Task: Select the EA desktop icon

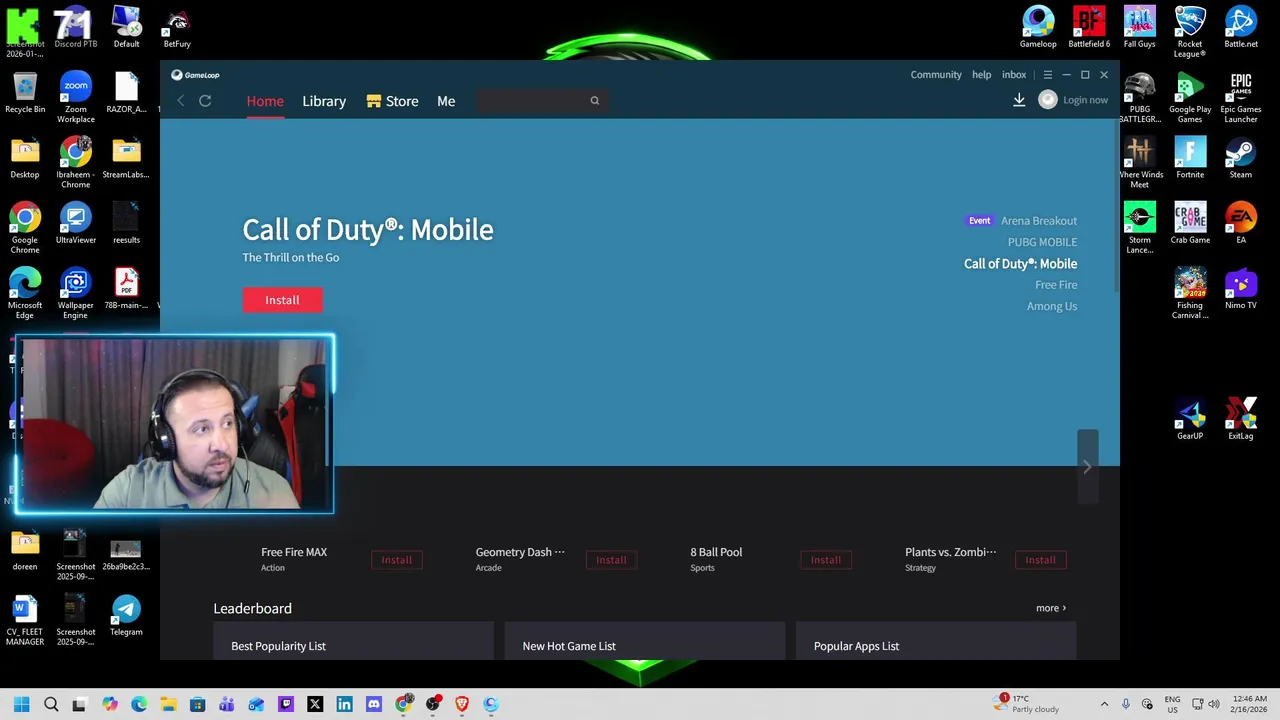Action: tap(1241, 223)
